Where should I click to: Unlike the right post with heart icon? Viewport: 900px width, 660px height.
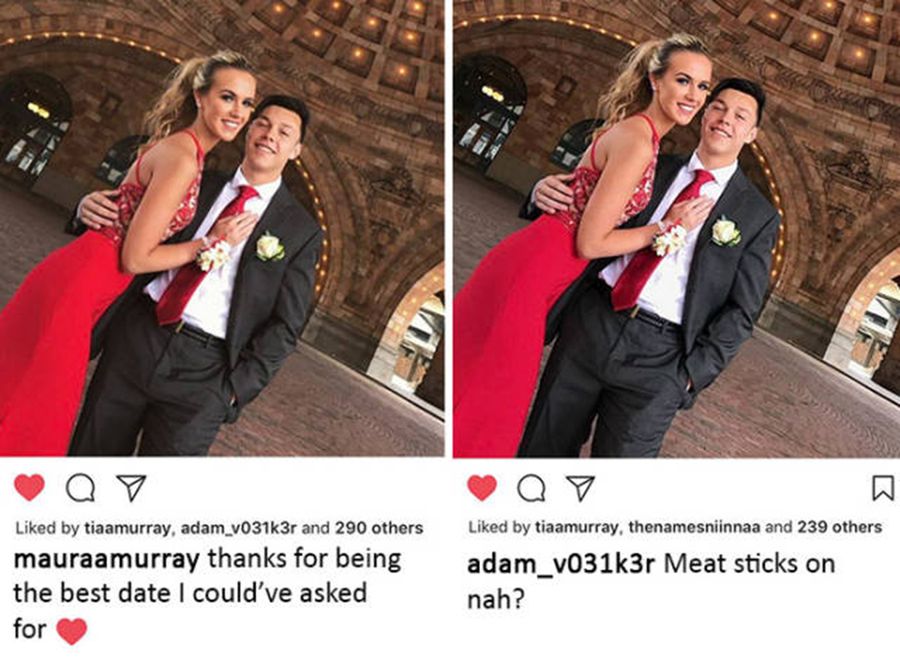coord(482,488)
